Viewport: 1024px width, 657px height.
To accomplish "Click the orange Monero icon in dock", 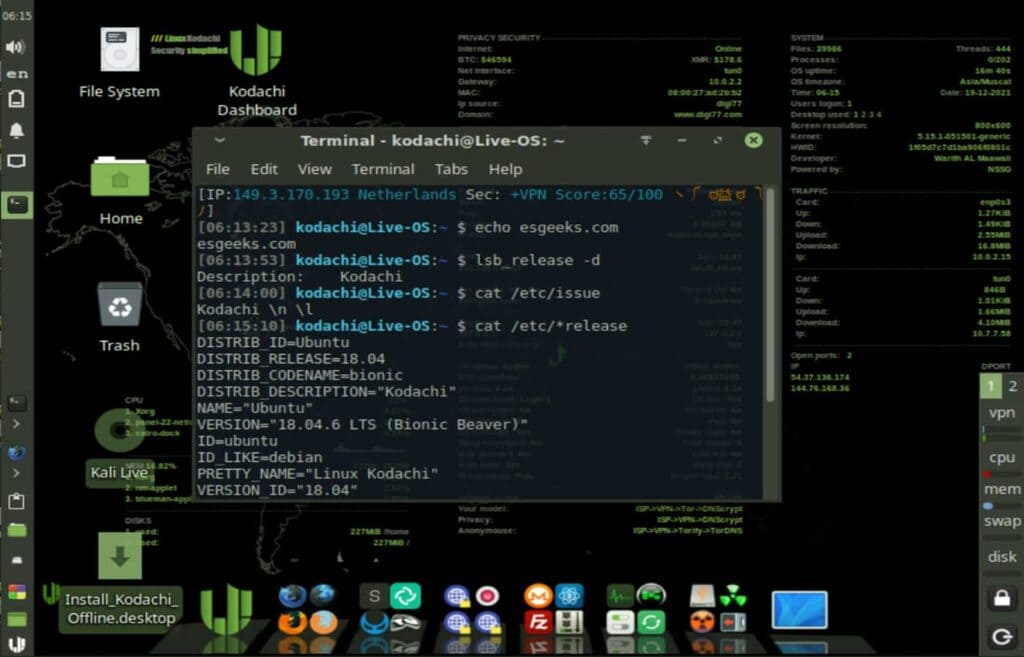I will [538, 596].
